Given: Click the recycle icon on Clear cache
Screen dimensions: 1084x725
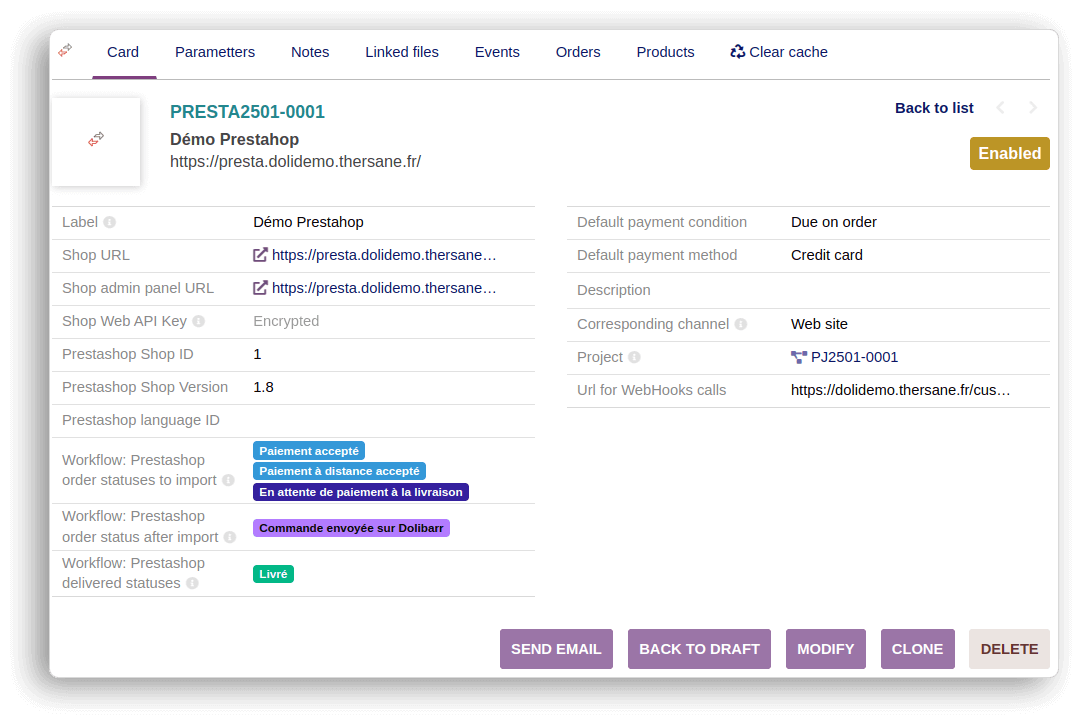Looking at the screenshot, I should pyautogui.click(x=738, y=52).
